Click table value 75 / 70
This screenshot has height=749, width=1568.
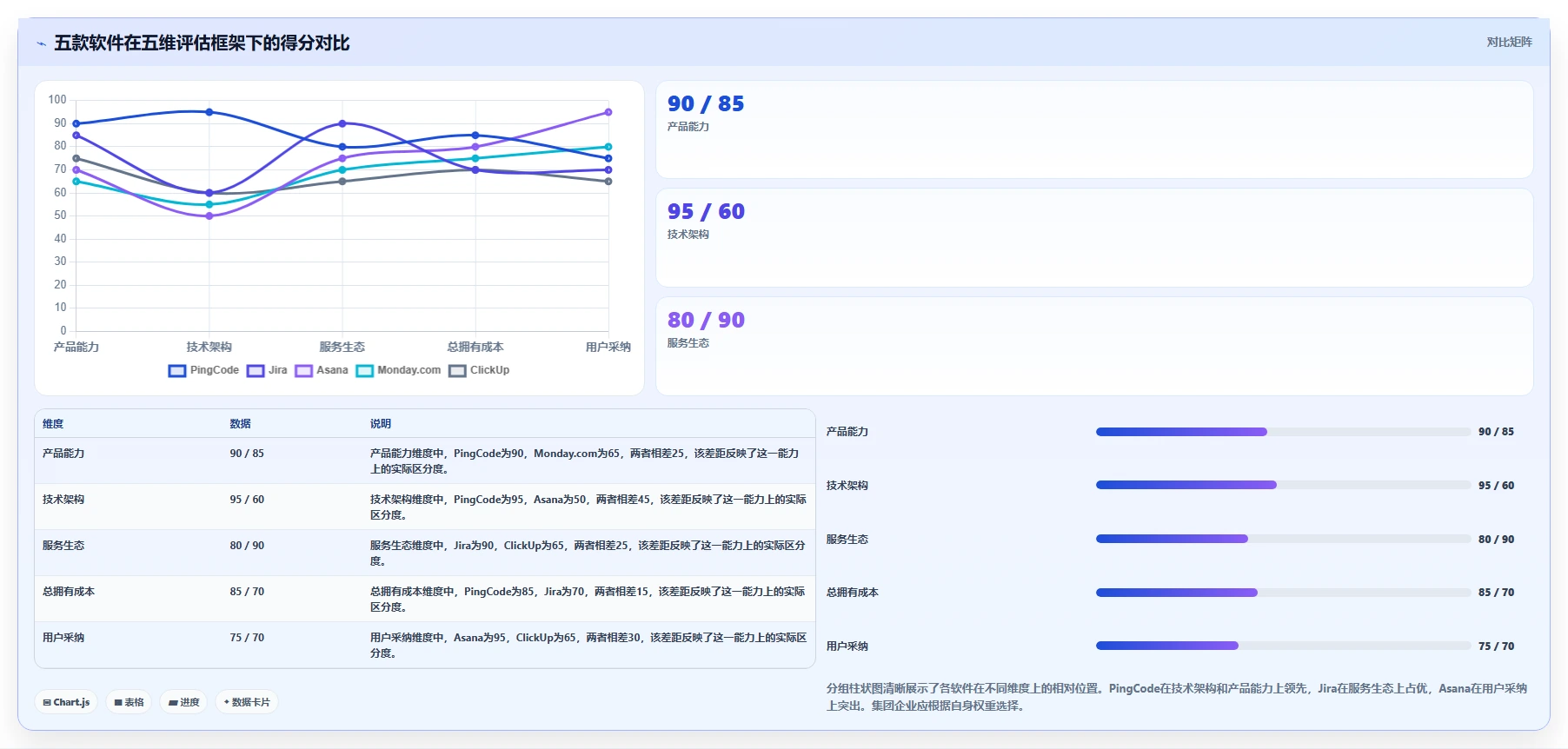247,638
